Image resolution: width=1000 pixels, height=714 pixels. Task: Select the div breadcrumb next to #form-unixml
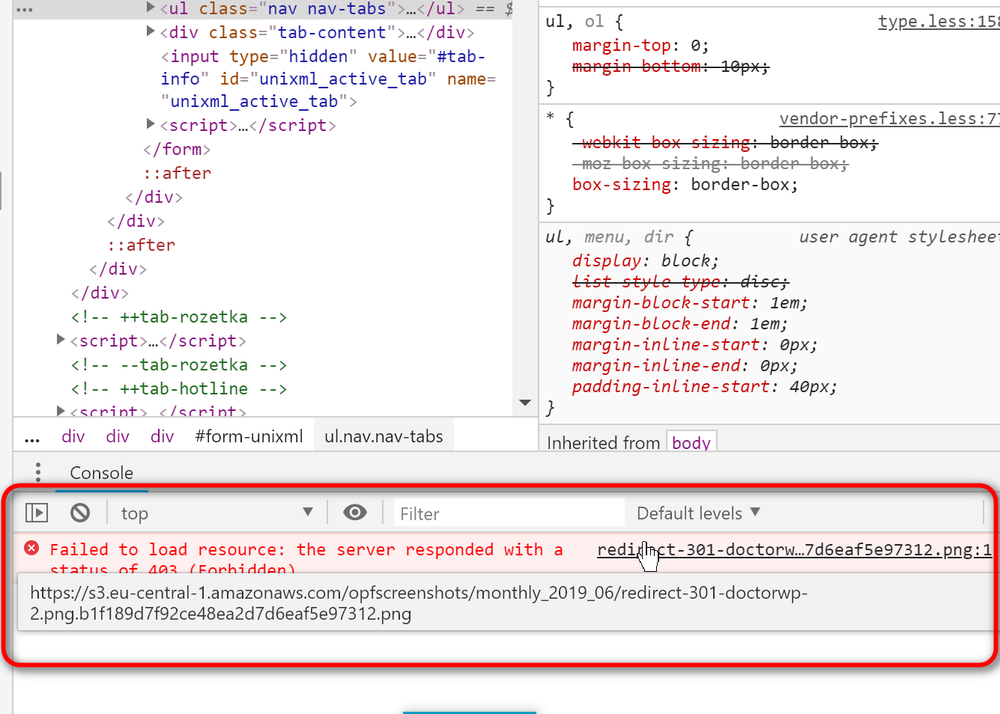[162, 437]
